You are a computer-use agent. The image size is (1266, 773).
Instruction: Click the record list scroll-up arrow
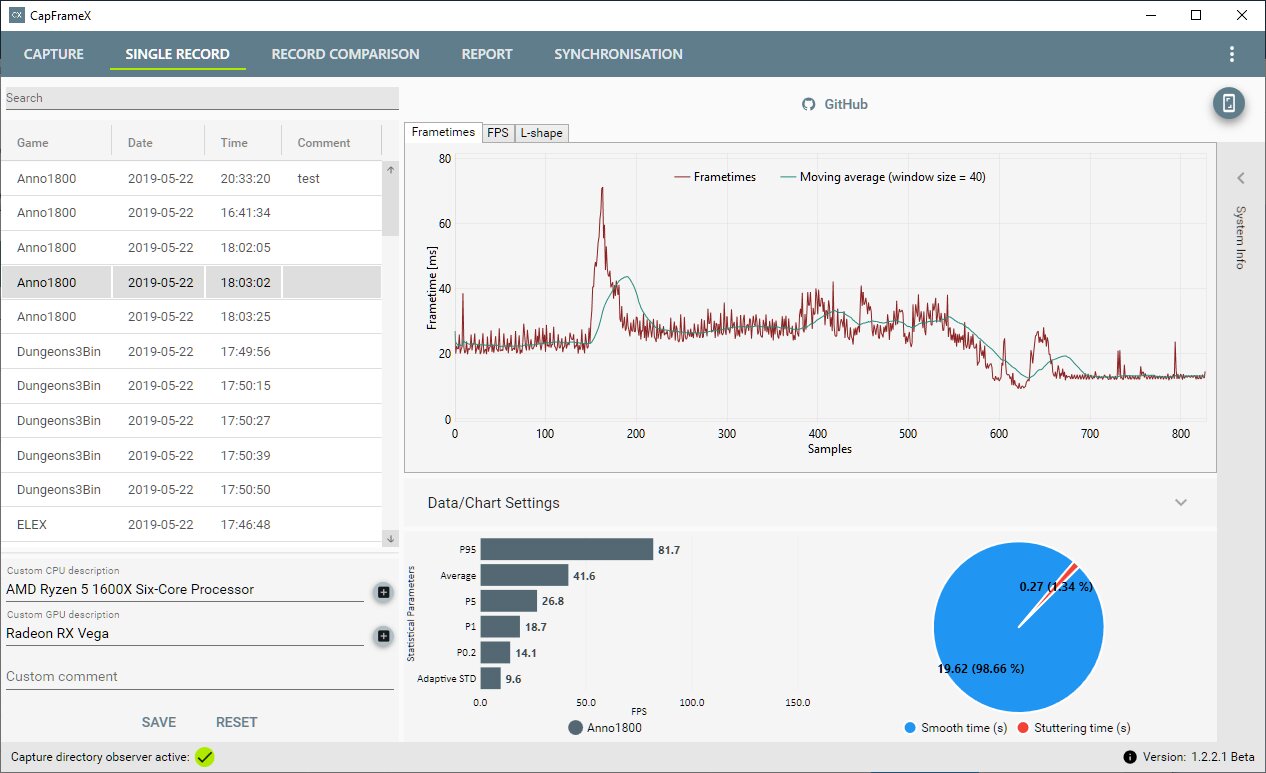(x=390, y=170)
